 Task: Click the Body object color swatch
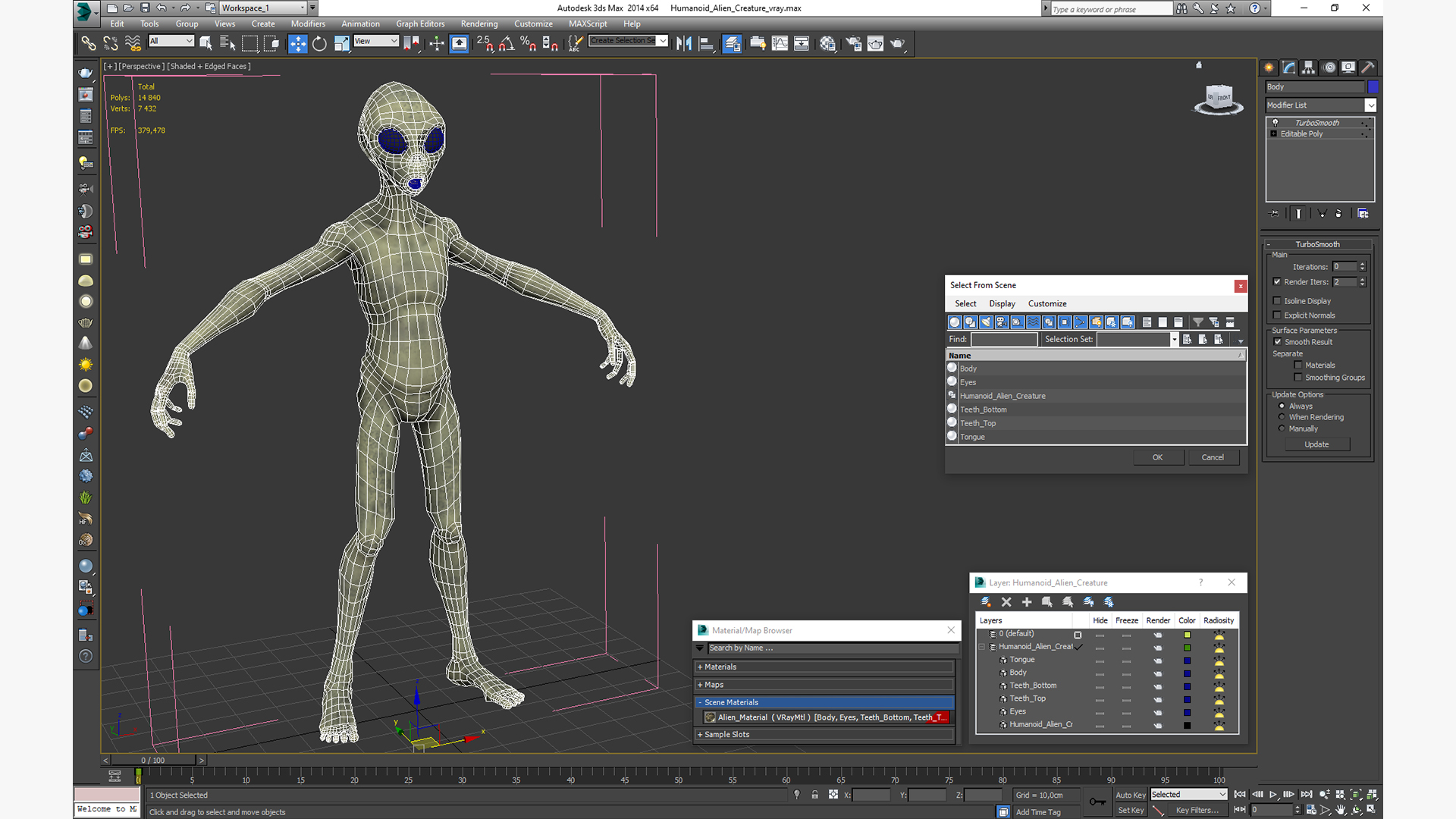coord(1373,87)
